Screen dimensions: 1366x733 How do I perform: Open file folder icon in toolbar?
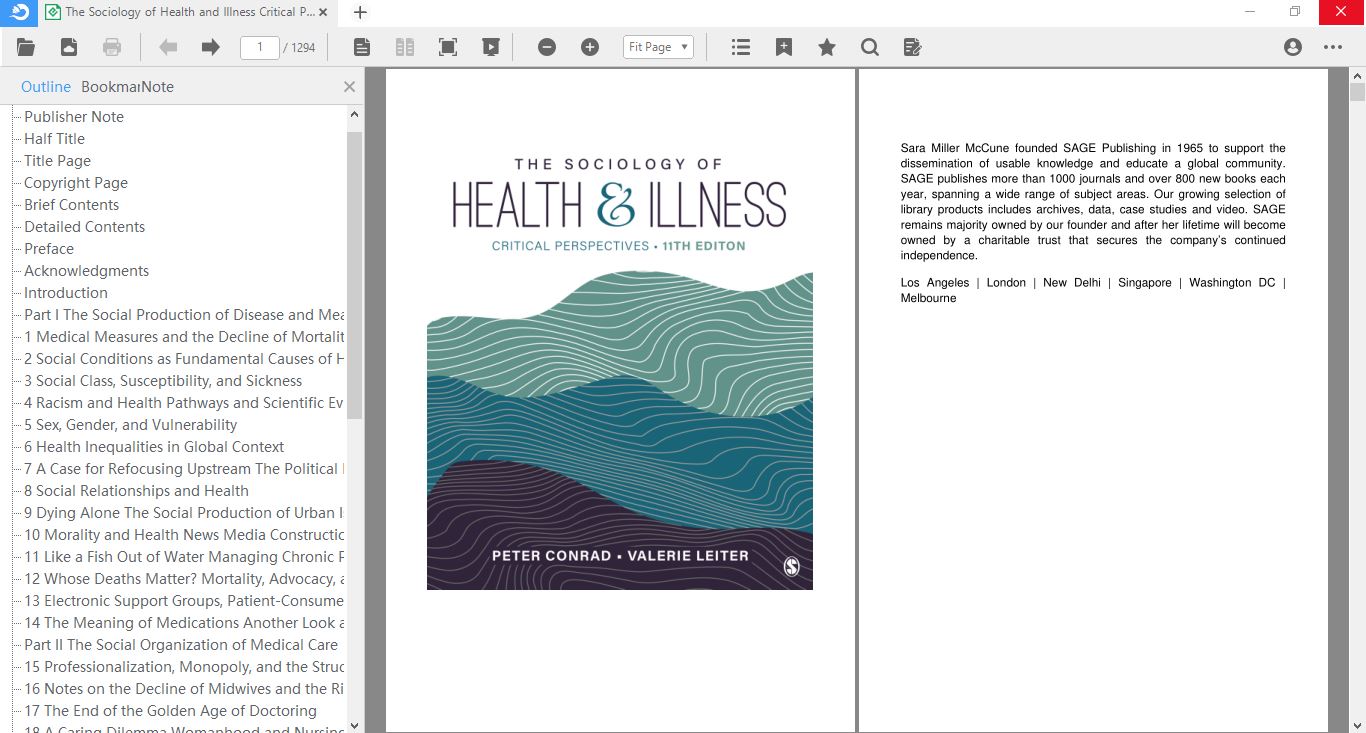tap(26, 47)
